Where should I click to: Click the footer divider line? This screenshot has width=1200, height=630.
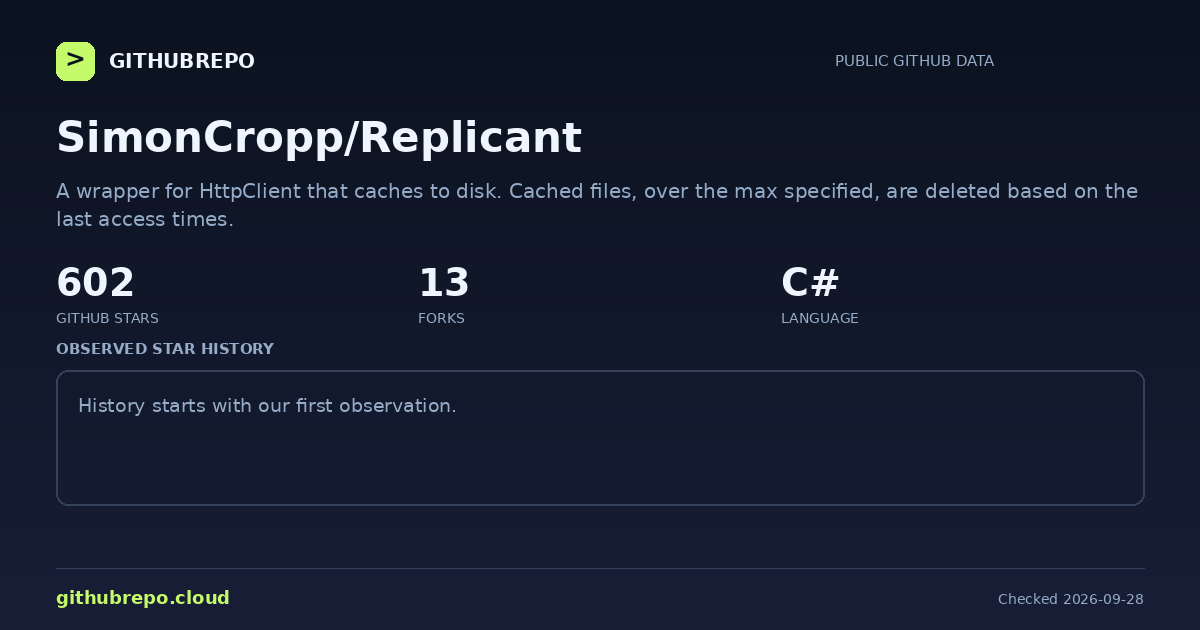click(600, 568)
